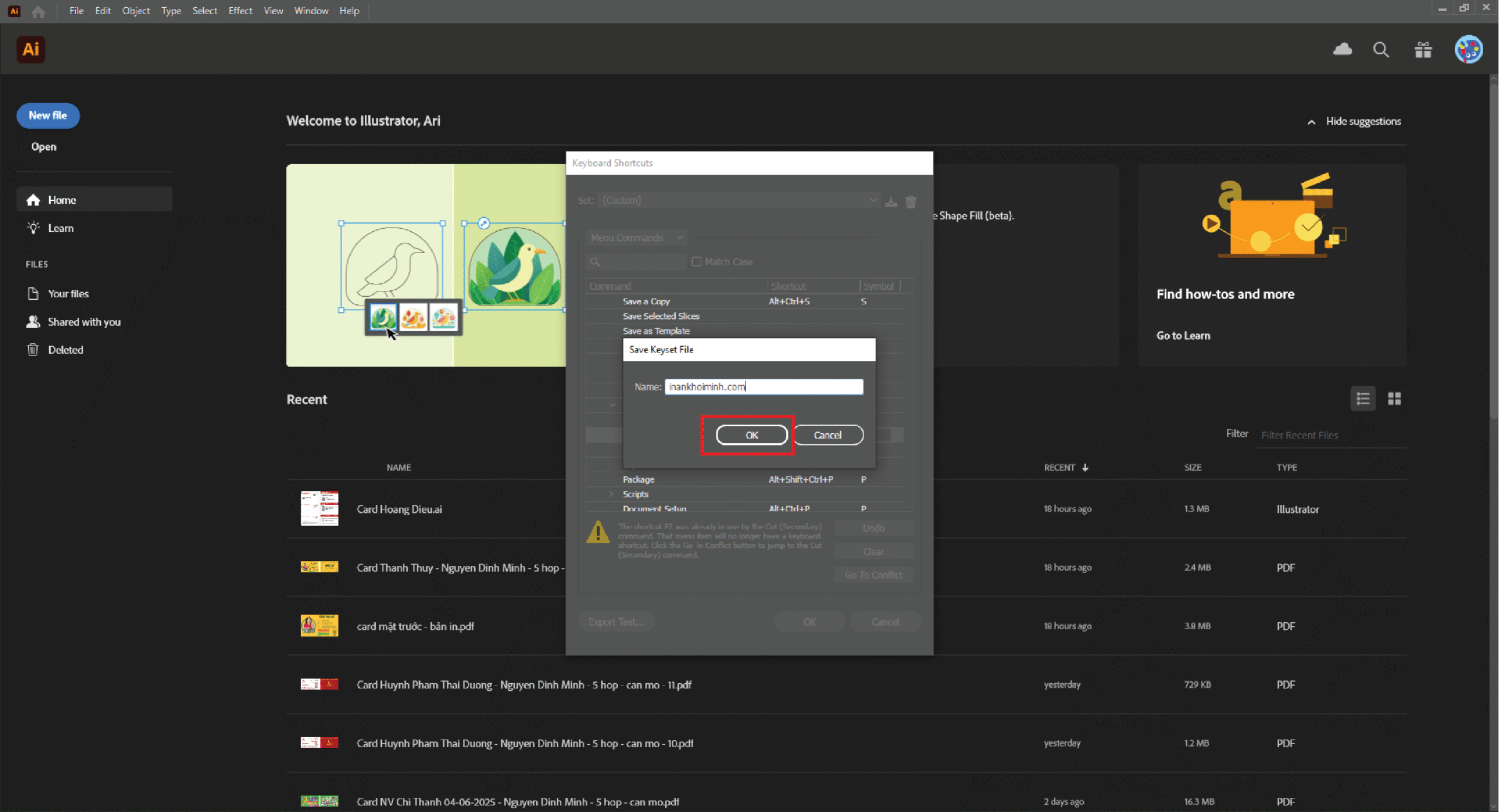Click the keyset Name input field
This screenshot has width=1499, height=812.
pyautogui.click(x=764, y=386)
